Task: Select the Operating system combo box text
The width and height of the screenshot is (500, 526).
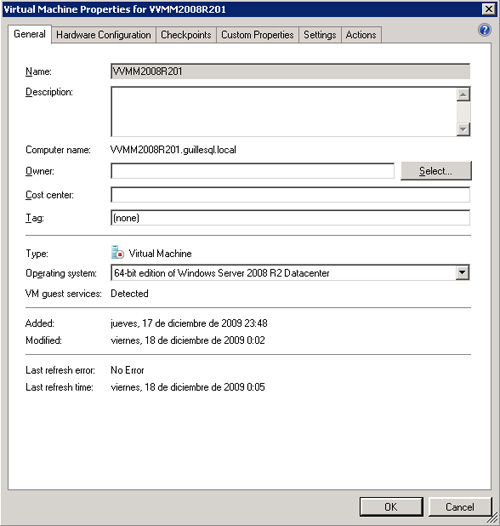Action: tap(221, 273)
